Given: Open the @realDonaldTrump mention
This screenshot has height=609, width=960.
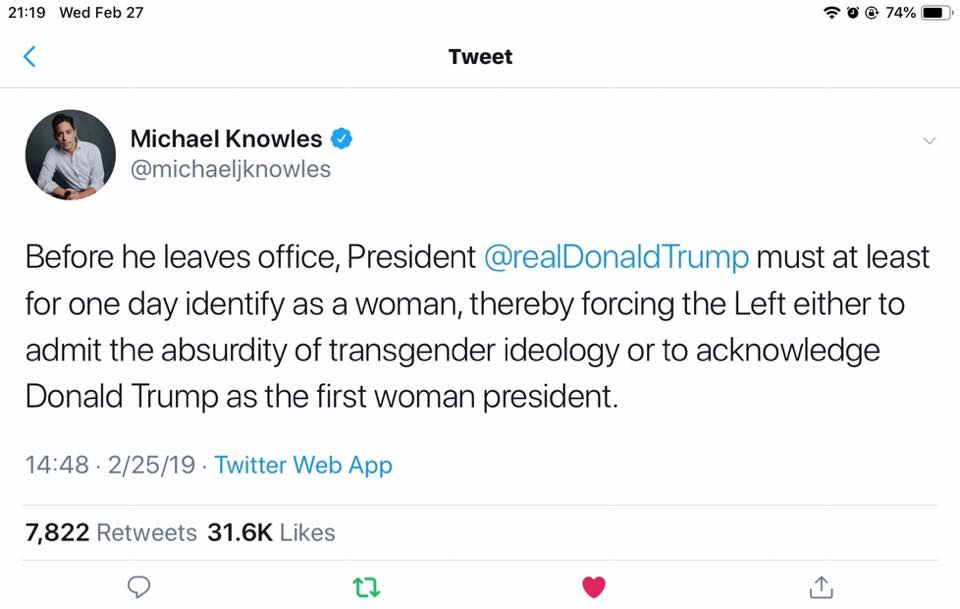Looking at the screenshot, I should [616, 257].
